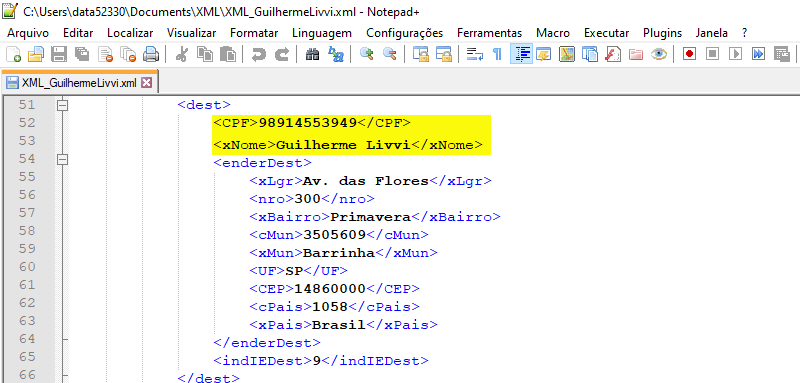Click the name Guilherme Livvi
Viewport: 800px width, 383px height.
point(343,145)
